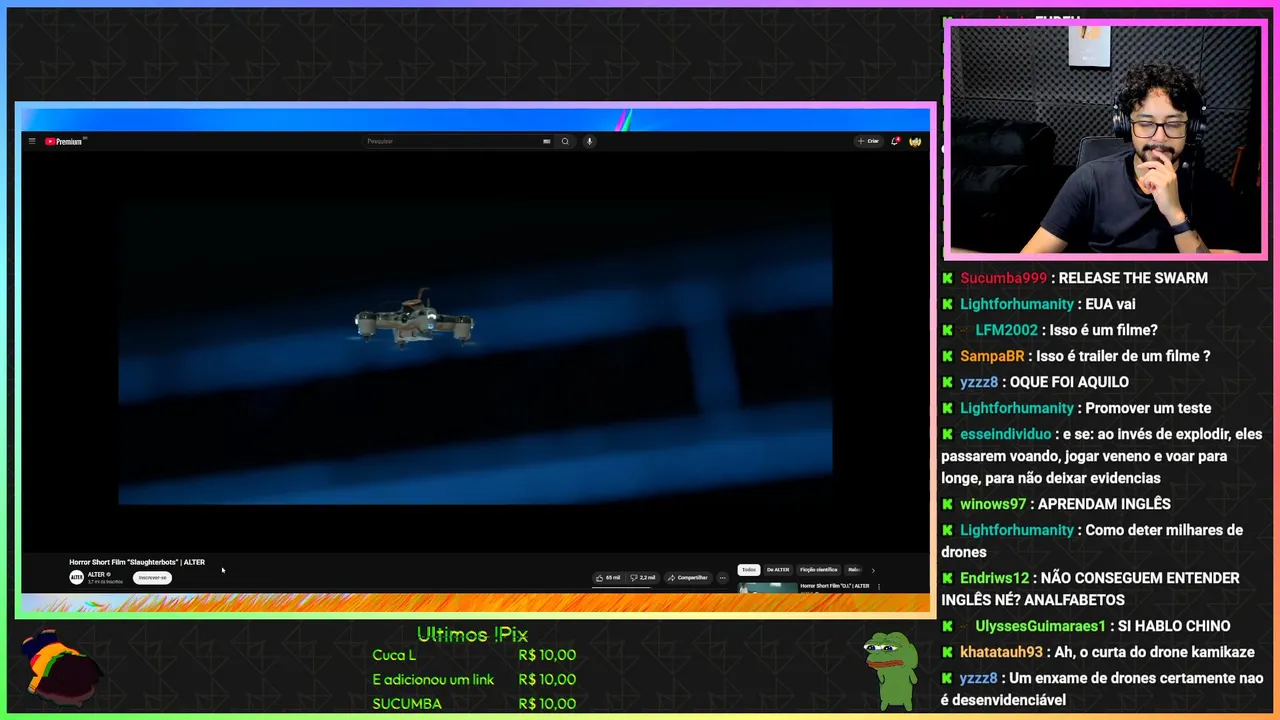1280x720 pixels.
Task: Dislike the video with 2,2 mil
Action: [x=643, y=577]
